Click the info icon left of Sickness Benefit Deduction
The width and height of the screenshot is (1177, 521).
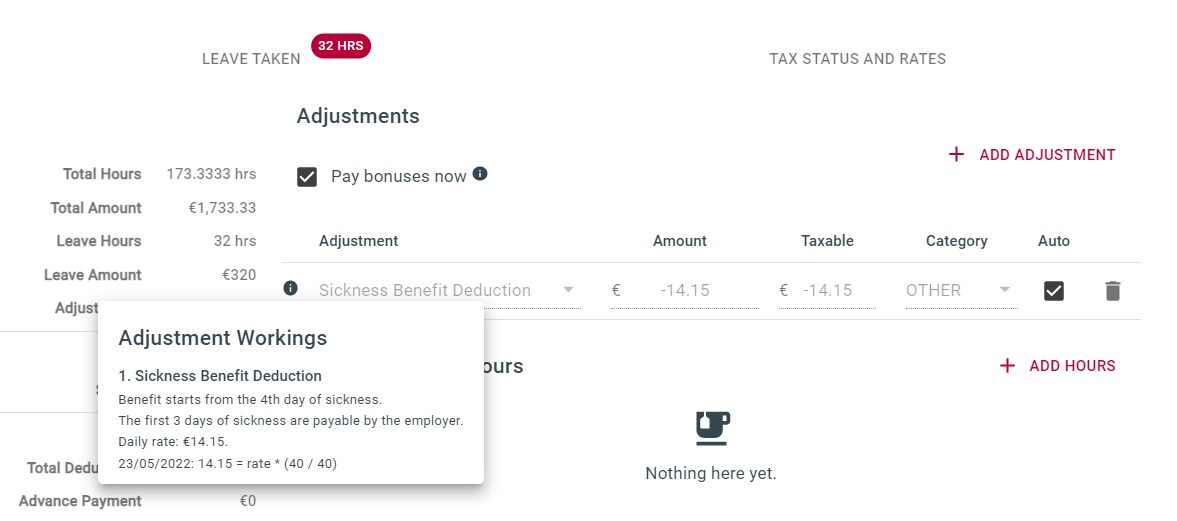coord(290,288)
